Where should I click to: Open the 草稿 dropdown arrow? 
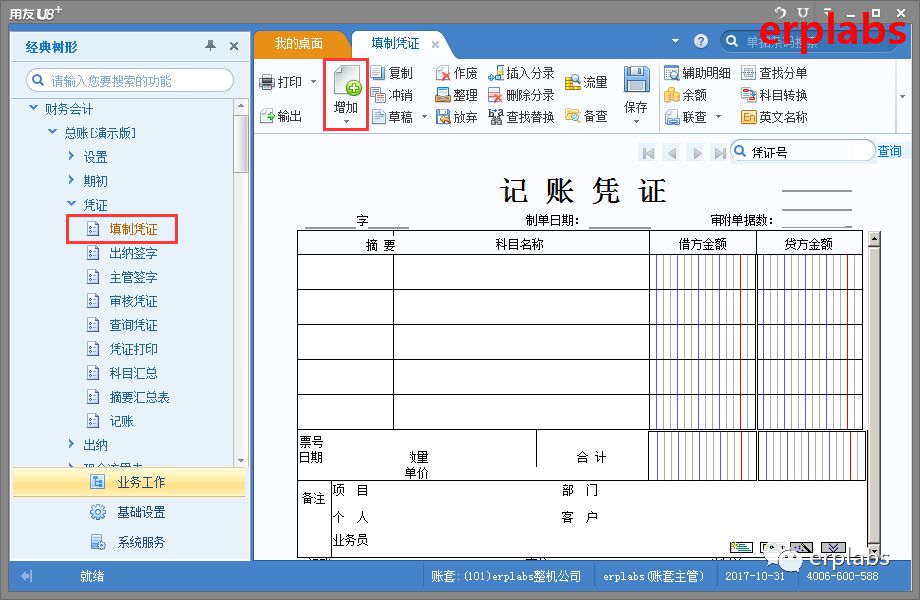point(424,117)
